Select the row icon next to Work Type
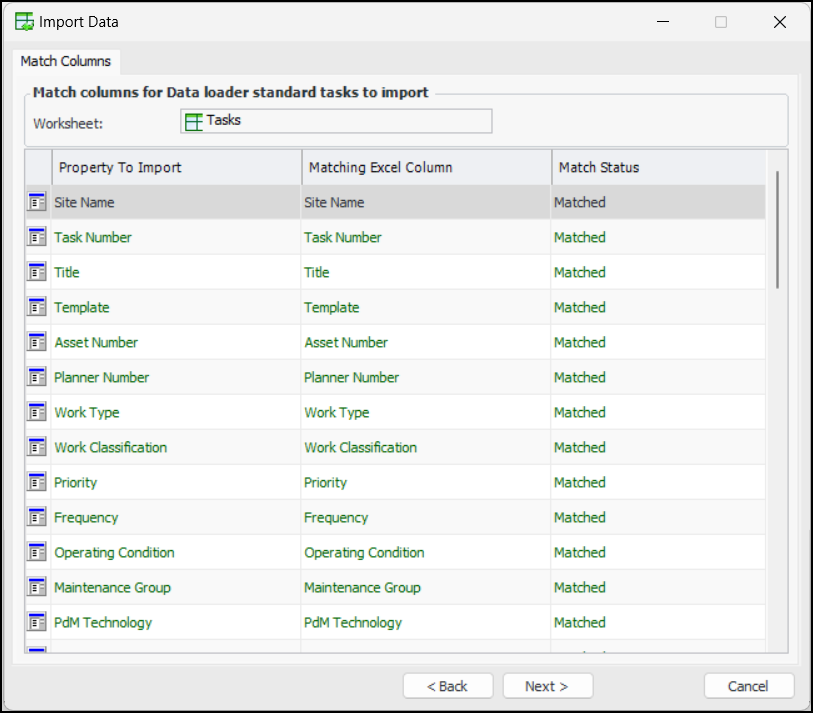 (x=37, y=412)
